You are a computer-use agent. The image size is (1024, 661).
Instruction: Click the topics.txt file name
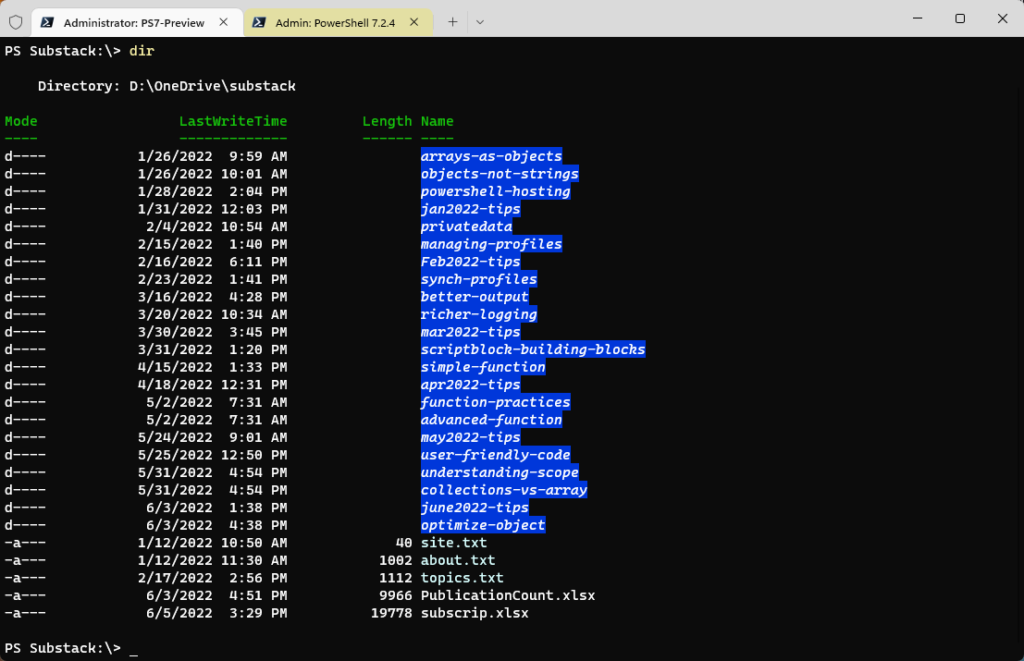point(462,578)
